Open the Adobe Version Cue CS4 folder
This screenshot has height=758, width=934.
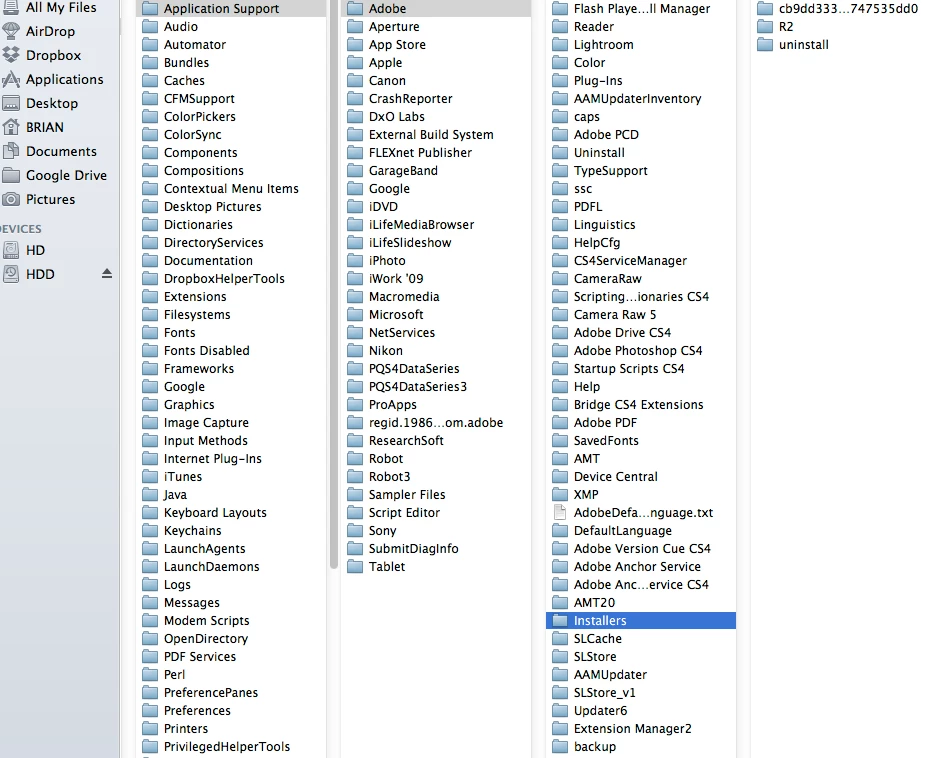pos(641,548)
